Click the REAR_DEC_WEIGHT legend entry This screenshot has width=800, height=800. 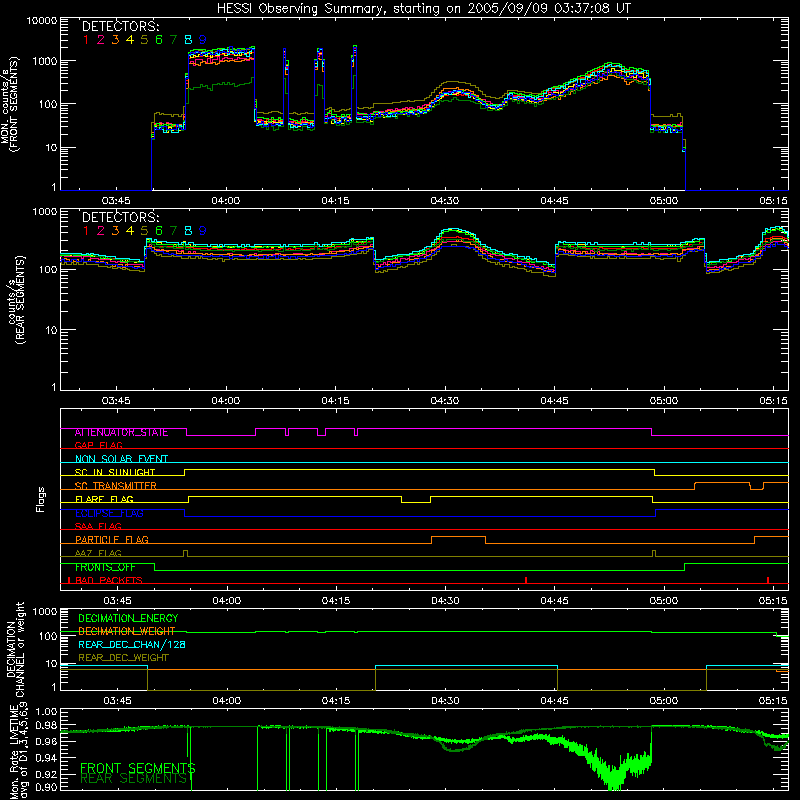pyautogui.click(x=123, y=658)
